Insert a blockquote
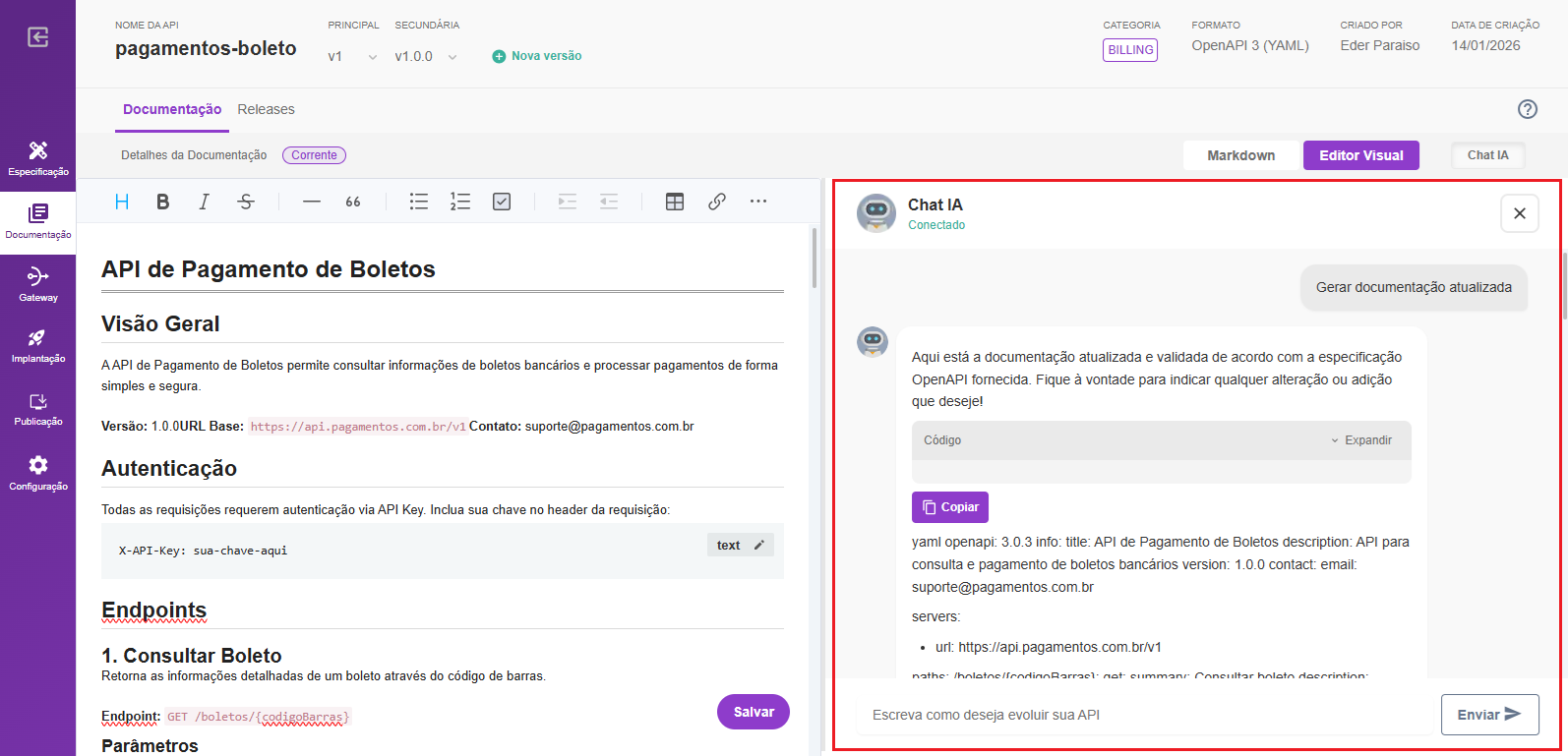Viewport: 1568px width, 756px height. (x=352, y=202)
